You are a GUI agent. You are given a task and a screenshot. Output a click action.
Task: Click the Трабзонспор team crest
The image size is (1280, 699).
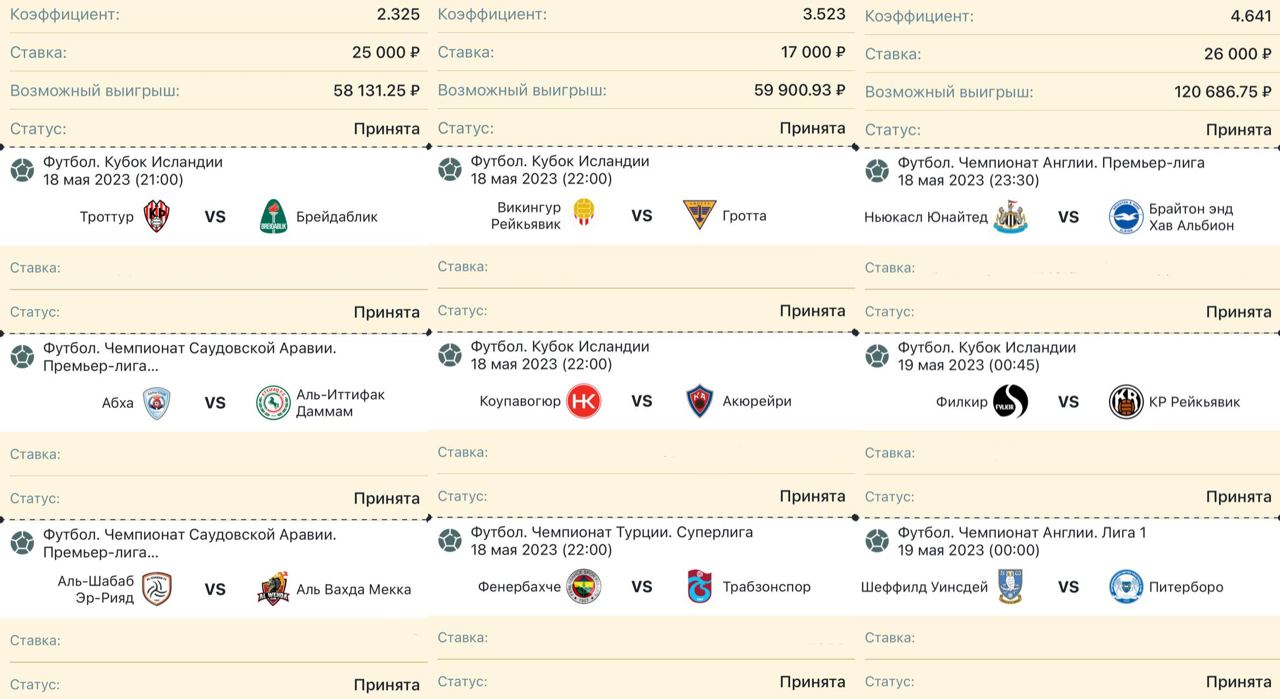(700, 587)
